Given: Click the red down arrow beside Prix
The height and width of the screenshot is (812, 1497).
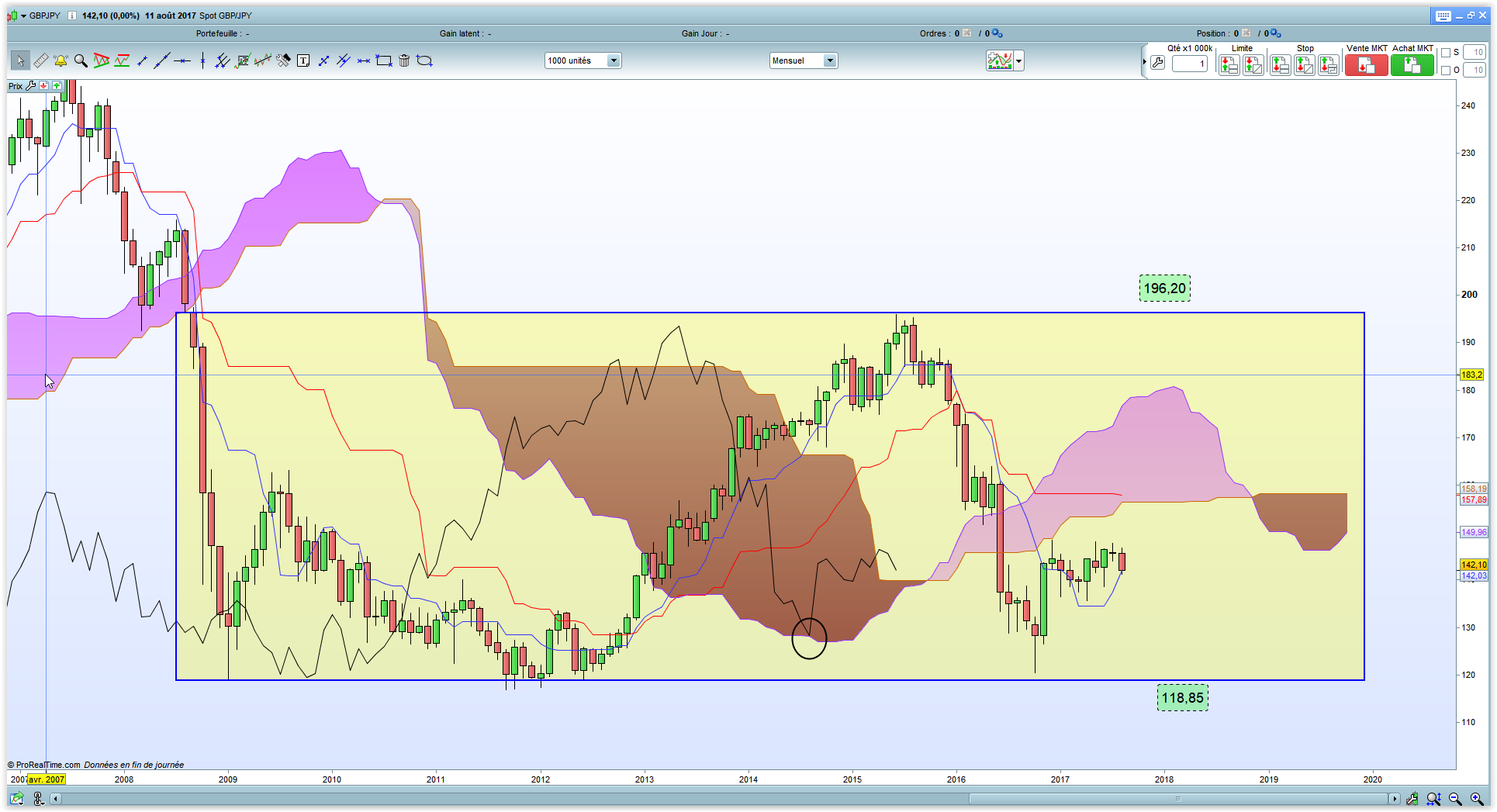Looking at the screenshot, I should (x=44, y=86).
